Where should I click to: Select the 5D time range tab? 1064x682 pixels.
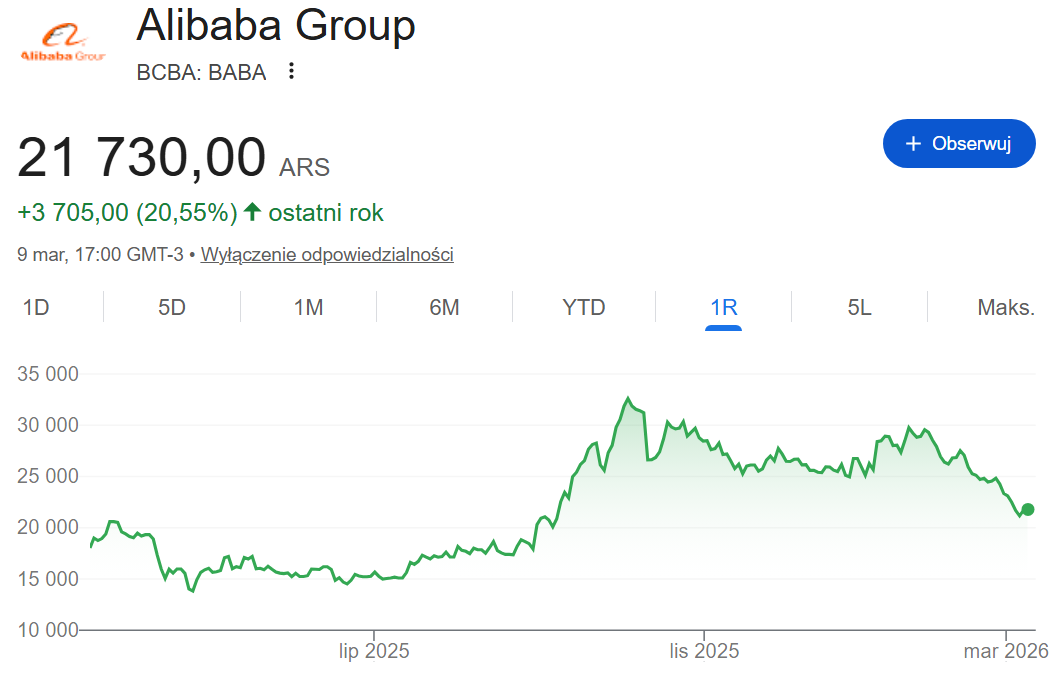(x=172, y=307)
